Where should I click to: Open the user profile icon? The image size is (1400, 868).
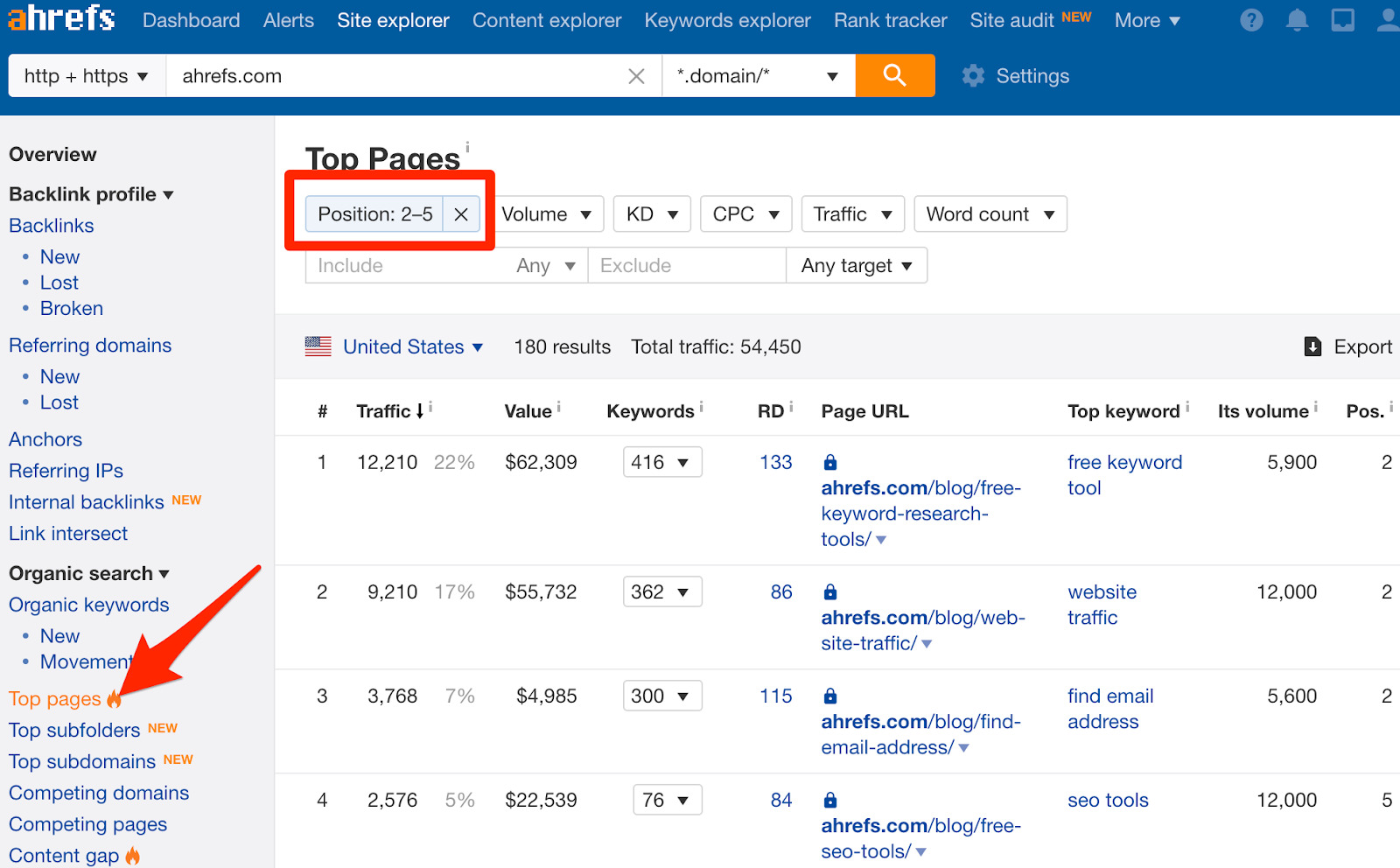pos(1388,20)
